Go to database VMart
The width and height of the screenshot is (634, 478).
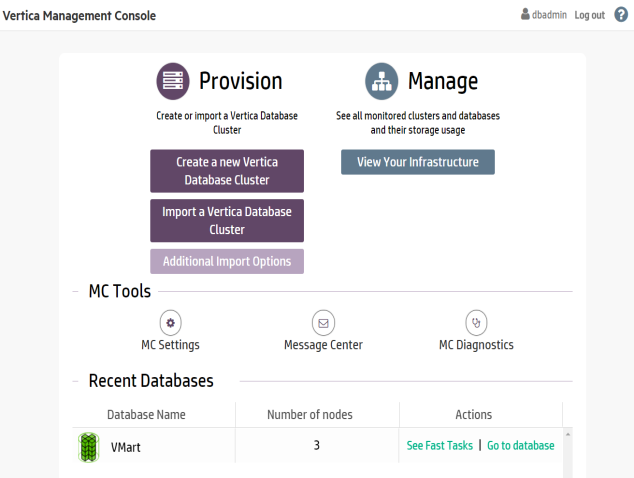point(521,446)
